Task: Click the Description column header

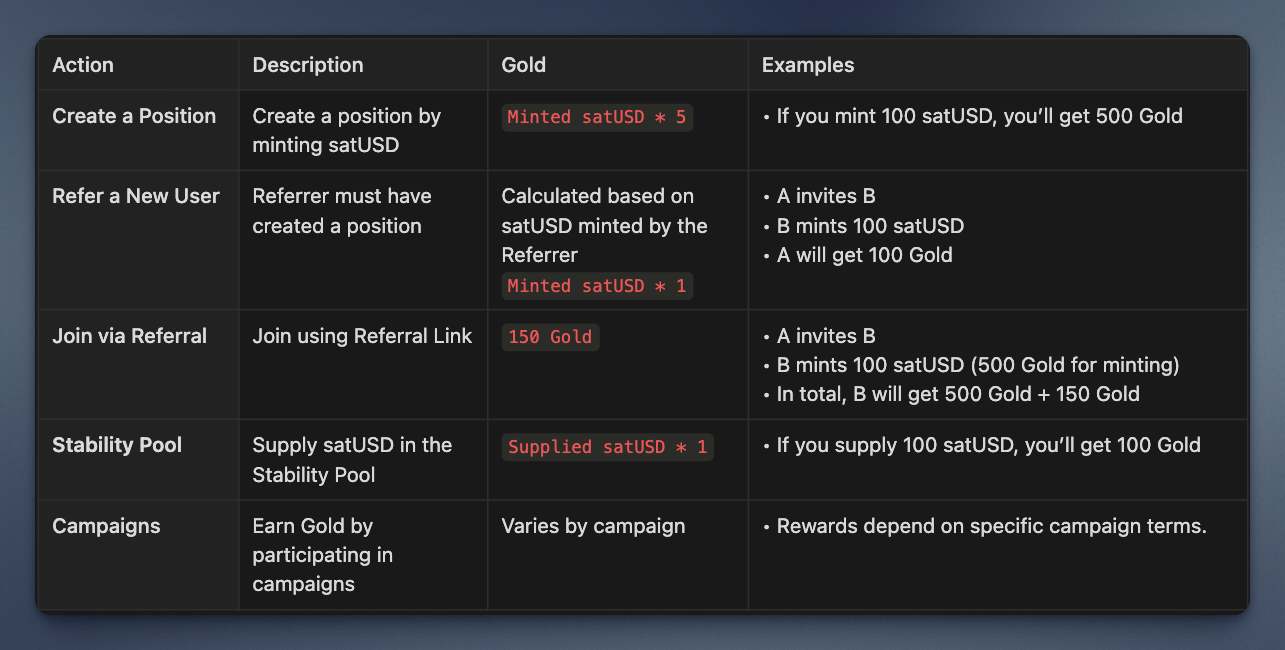Action: (x=308, y=65)
